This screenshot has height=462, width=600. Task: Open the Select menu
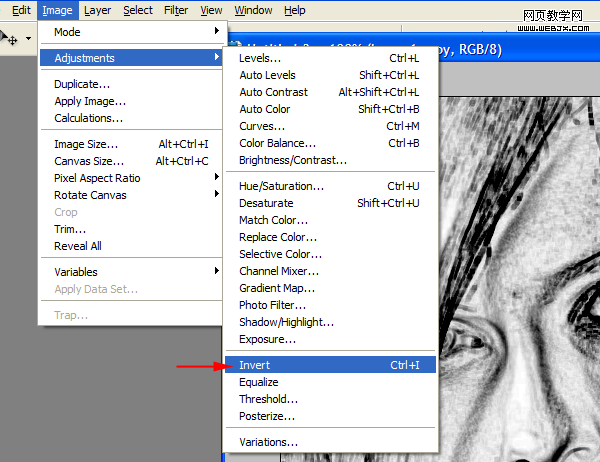[x=138, y=10]
